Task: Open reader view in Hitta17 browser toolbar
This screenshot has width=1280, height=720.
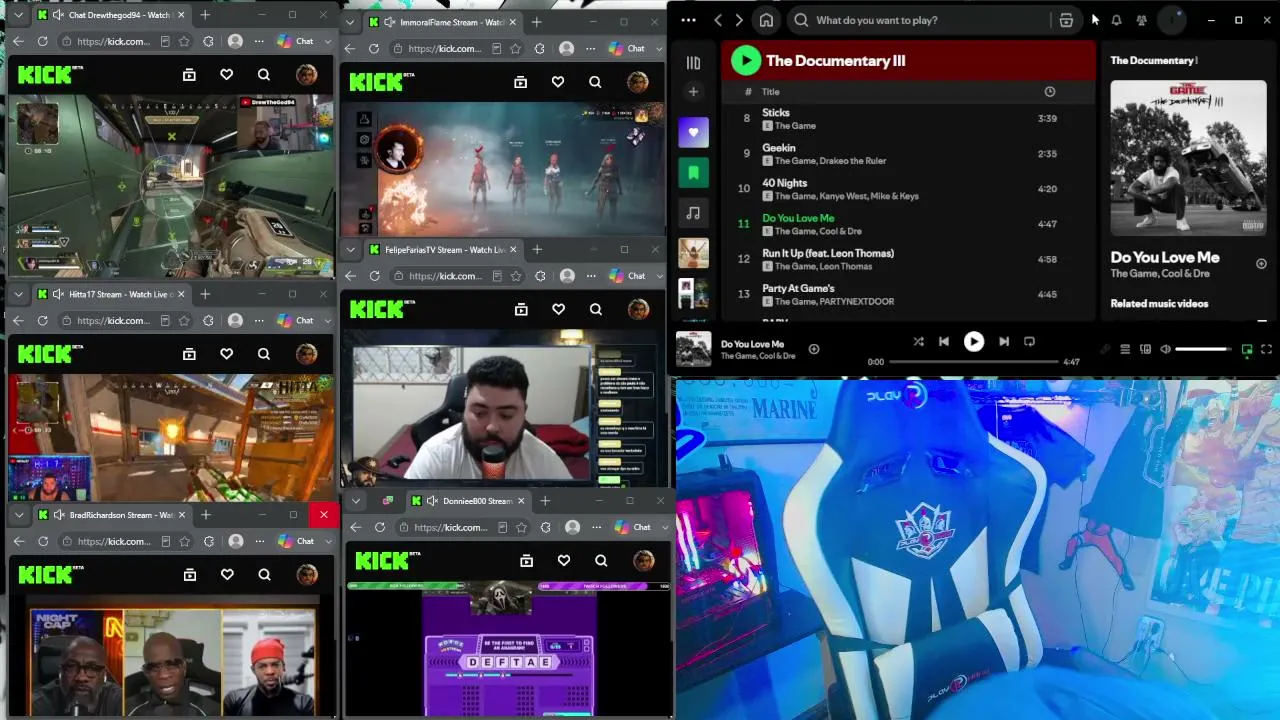Action: (x=165, y=321)
